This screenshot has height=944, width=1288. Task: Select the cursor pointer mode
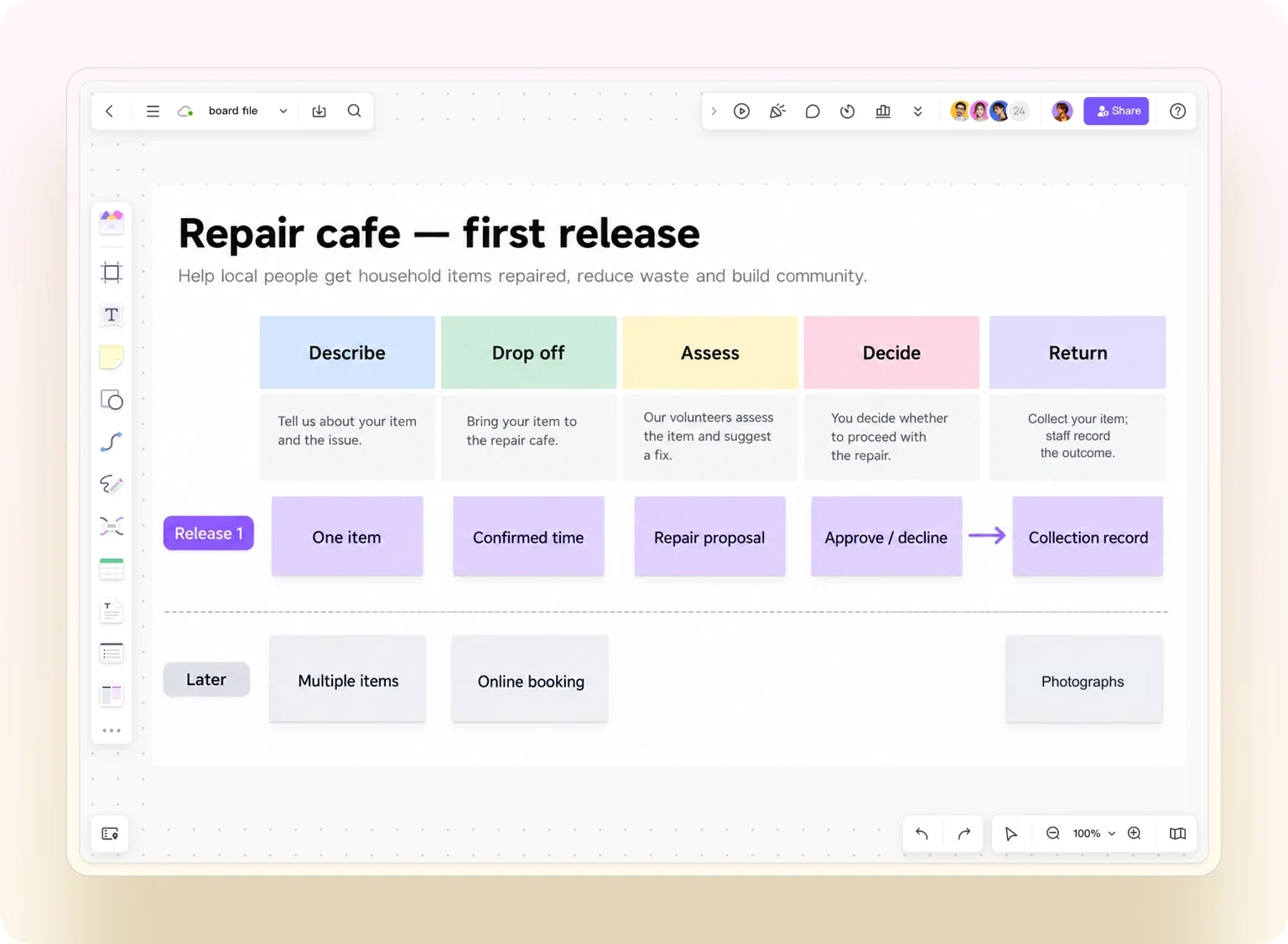point(1011,833)
